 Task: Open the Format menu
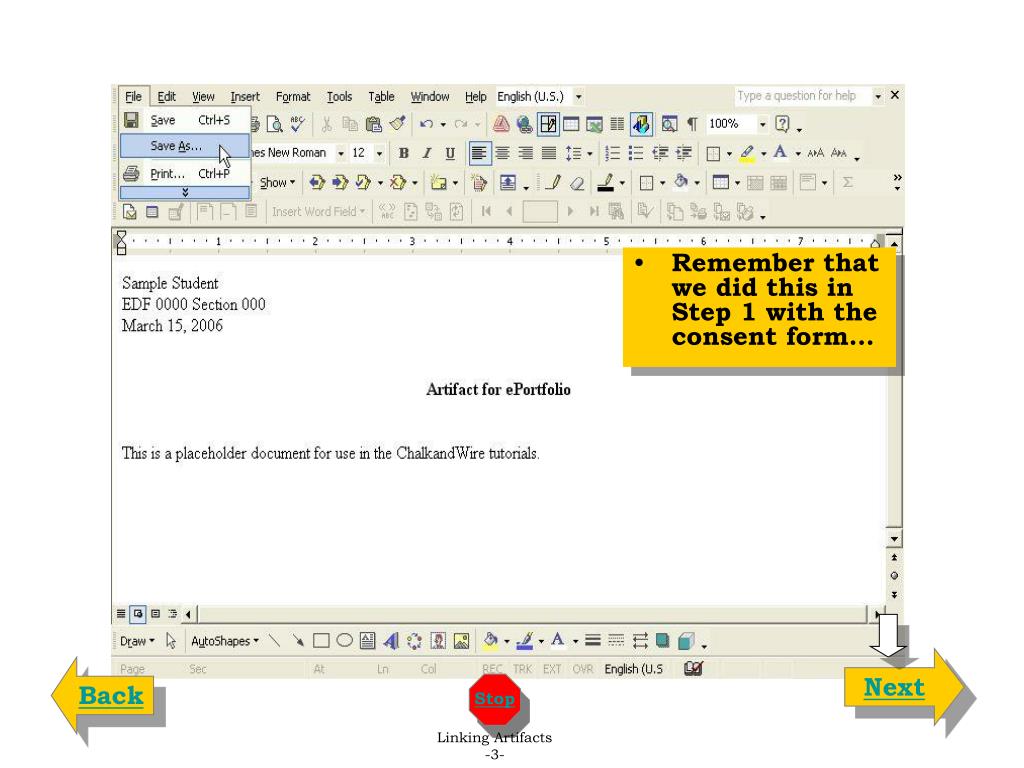tap(293, 97)
